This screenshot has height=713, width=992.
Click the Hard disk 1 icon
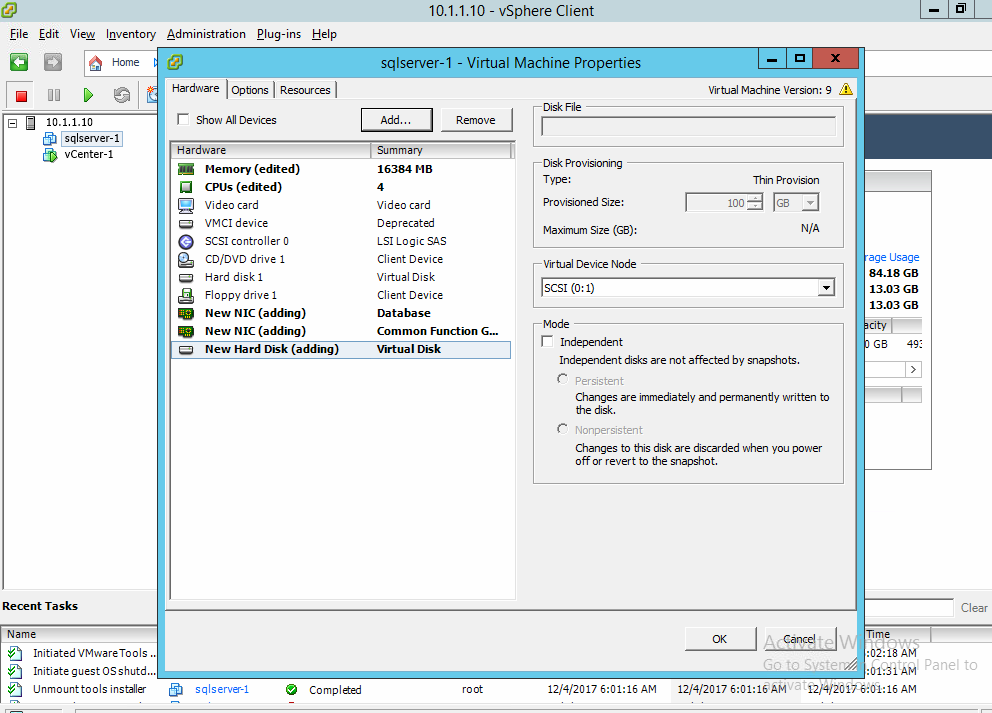(x=186, y=278)
